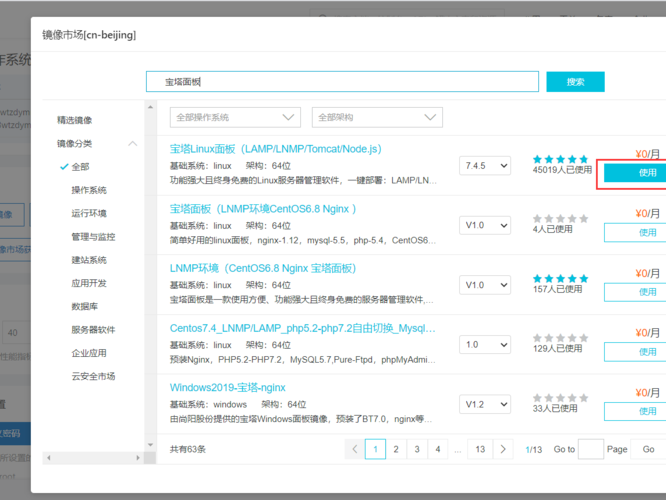Viewport: 666px width, 500px height.
Task: Click the 搜索 search button
Action: coord(575,82)
